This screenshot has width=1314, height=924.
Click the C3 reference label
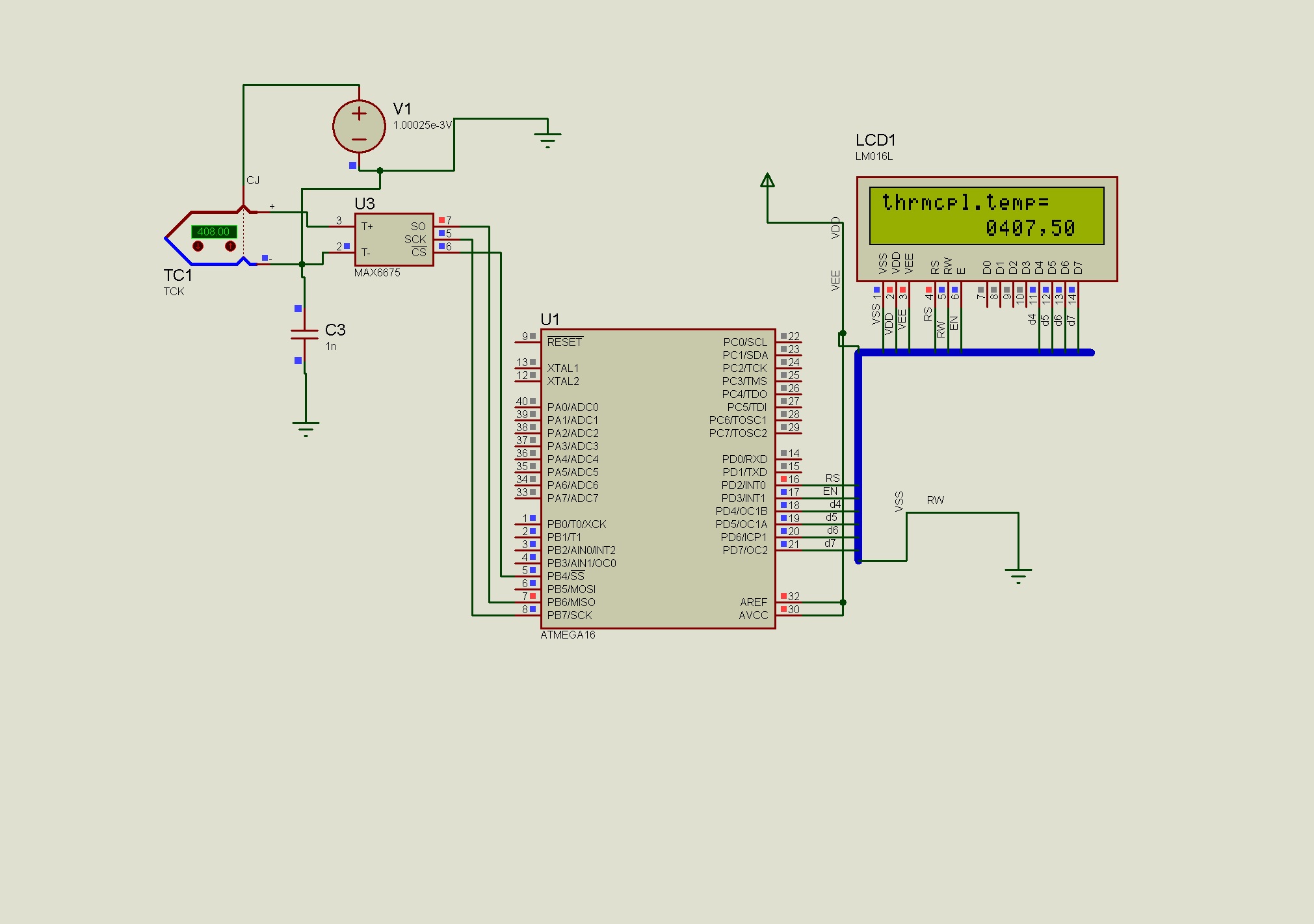click(x=335, y=330)
